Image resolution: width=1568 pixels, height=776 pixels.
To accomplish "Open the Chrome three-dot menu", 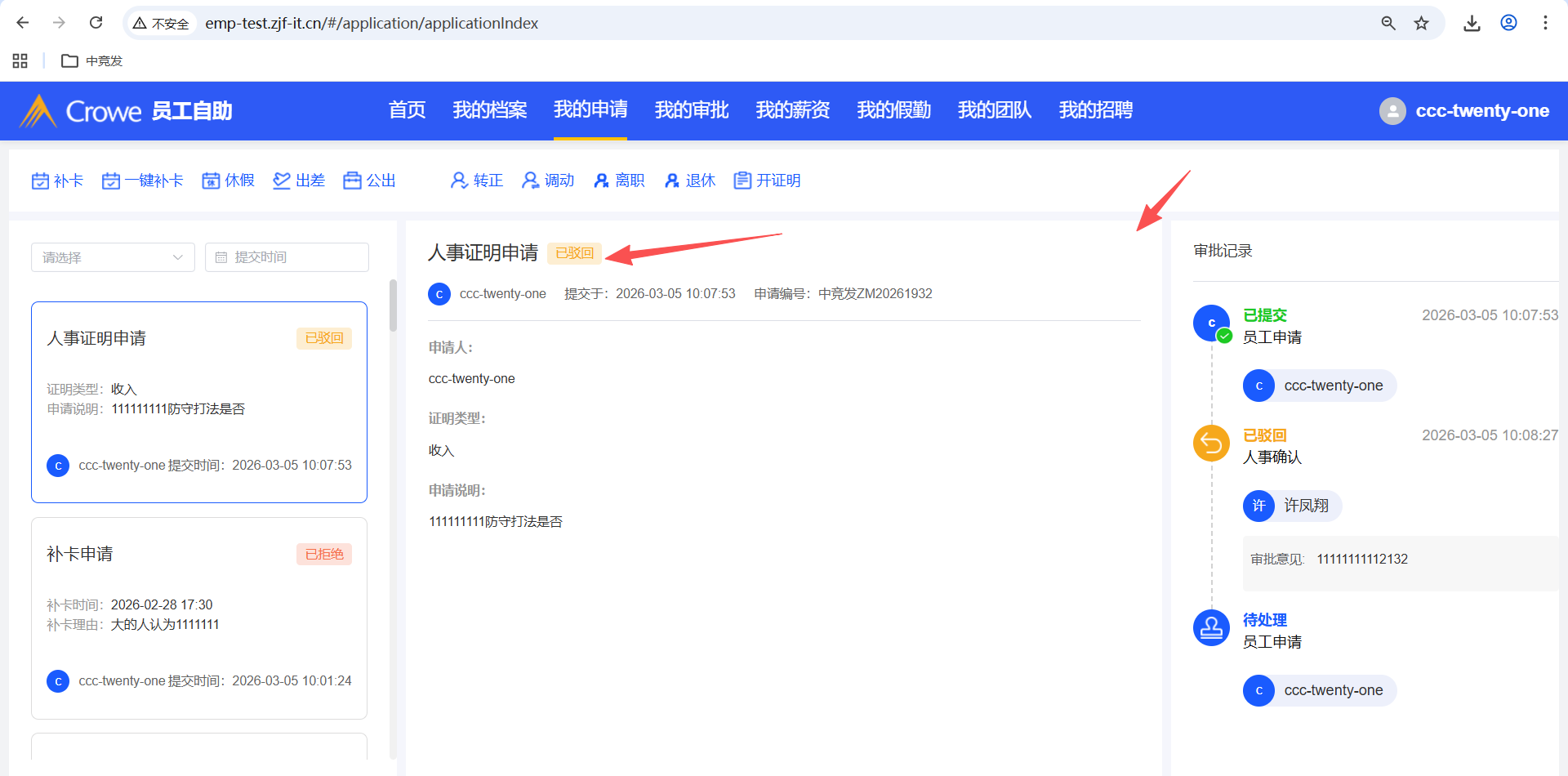I will 1545,23.
